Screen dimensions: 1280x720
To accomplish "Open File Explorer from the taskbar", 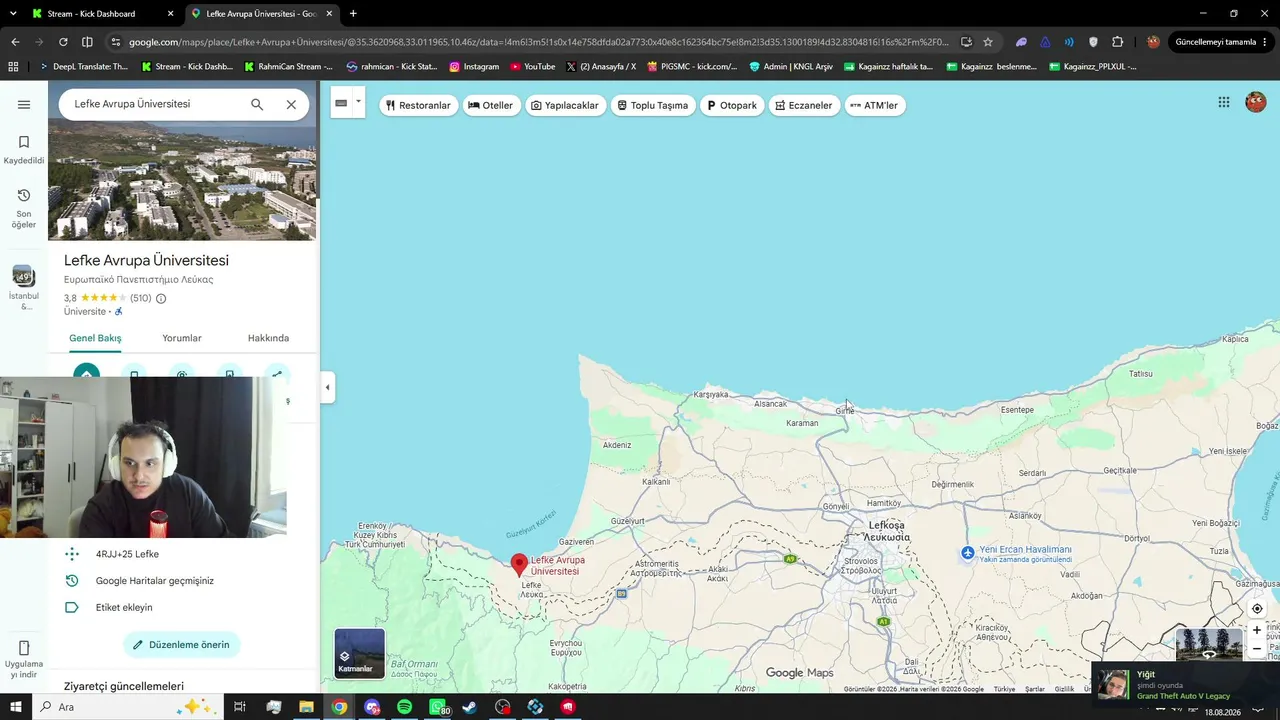I will [x=306, y=707].
